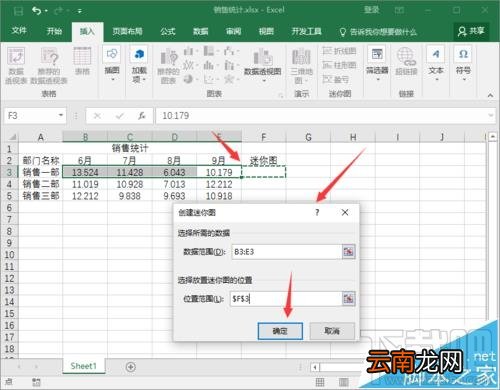Screen dimensions: 500x390
Task: Click the Data Range field showing B3:E3
Action: [x=286, y=252]
